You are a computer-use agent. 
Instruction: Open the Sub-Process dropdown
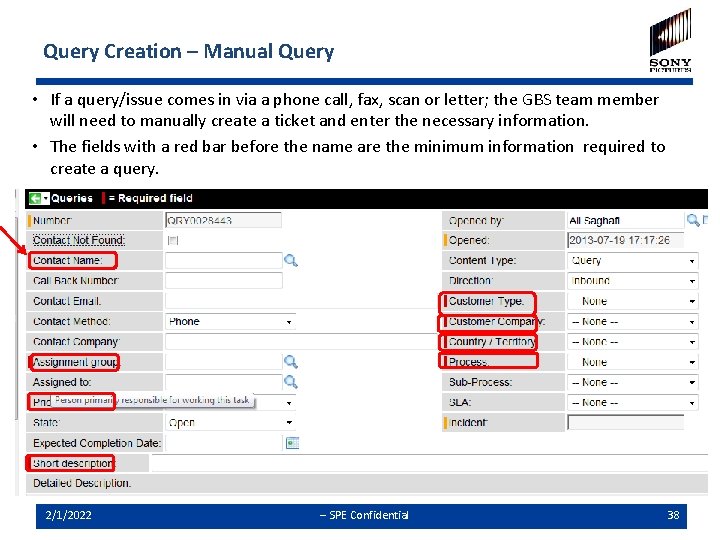(633, 382)
